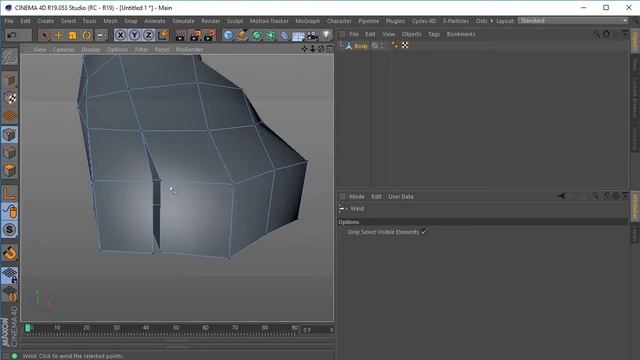Open the File menu in the main menu bar
The width and height of the screenshot is (640, 360).
tap(9, 21)
